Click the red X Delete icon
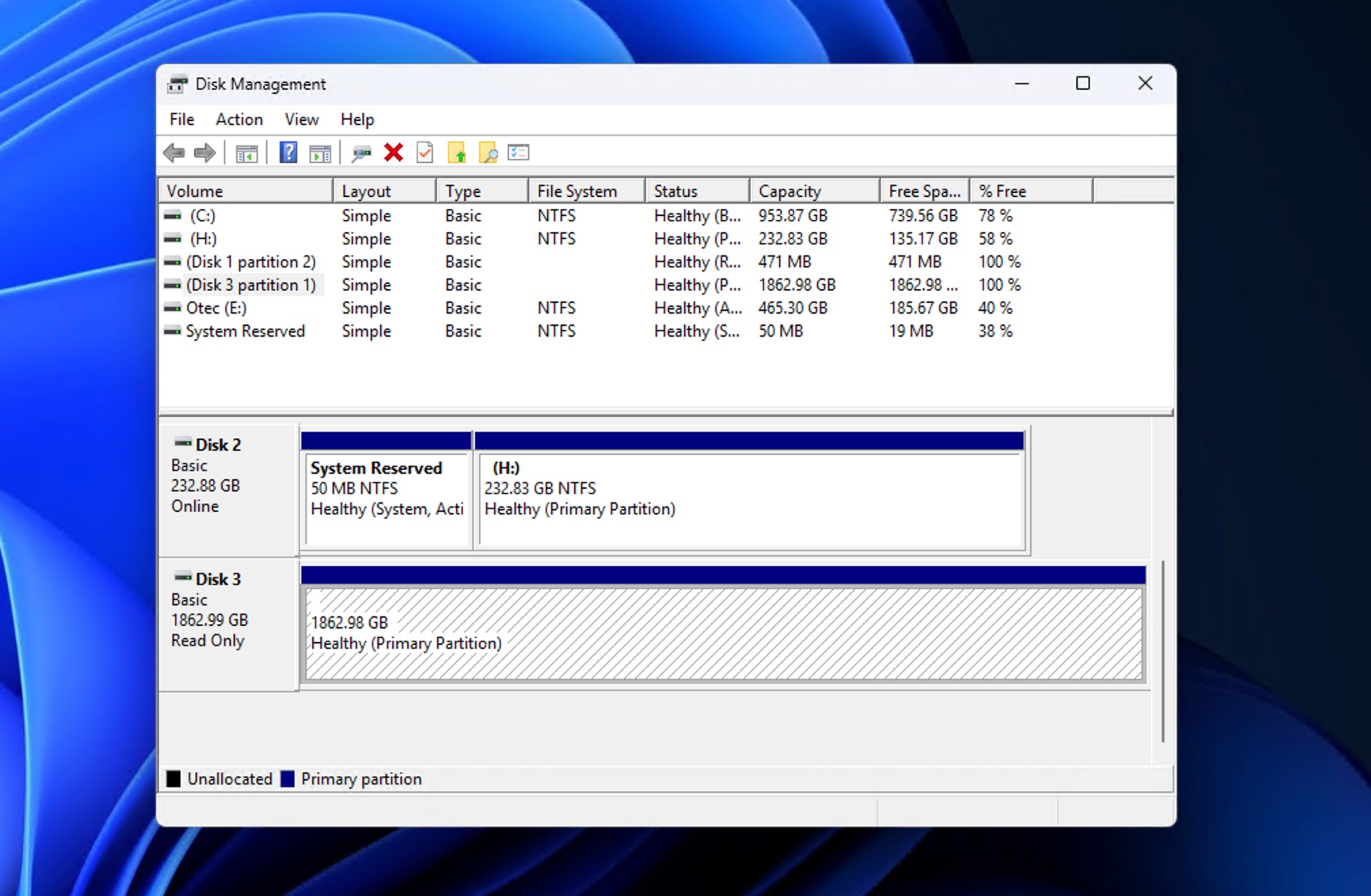The image size is (1371, 896). pos(393,153)
